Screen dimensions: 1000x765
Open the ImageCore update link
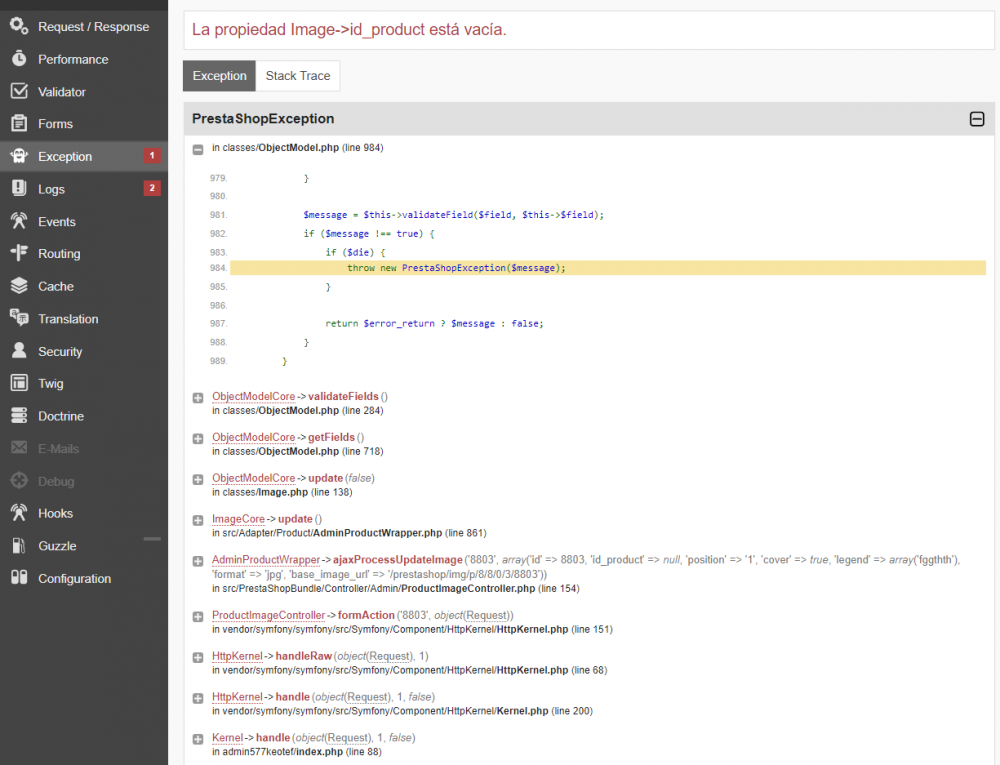238,519
